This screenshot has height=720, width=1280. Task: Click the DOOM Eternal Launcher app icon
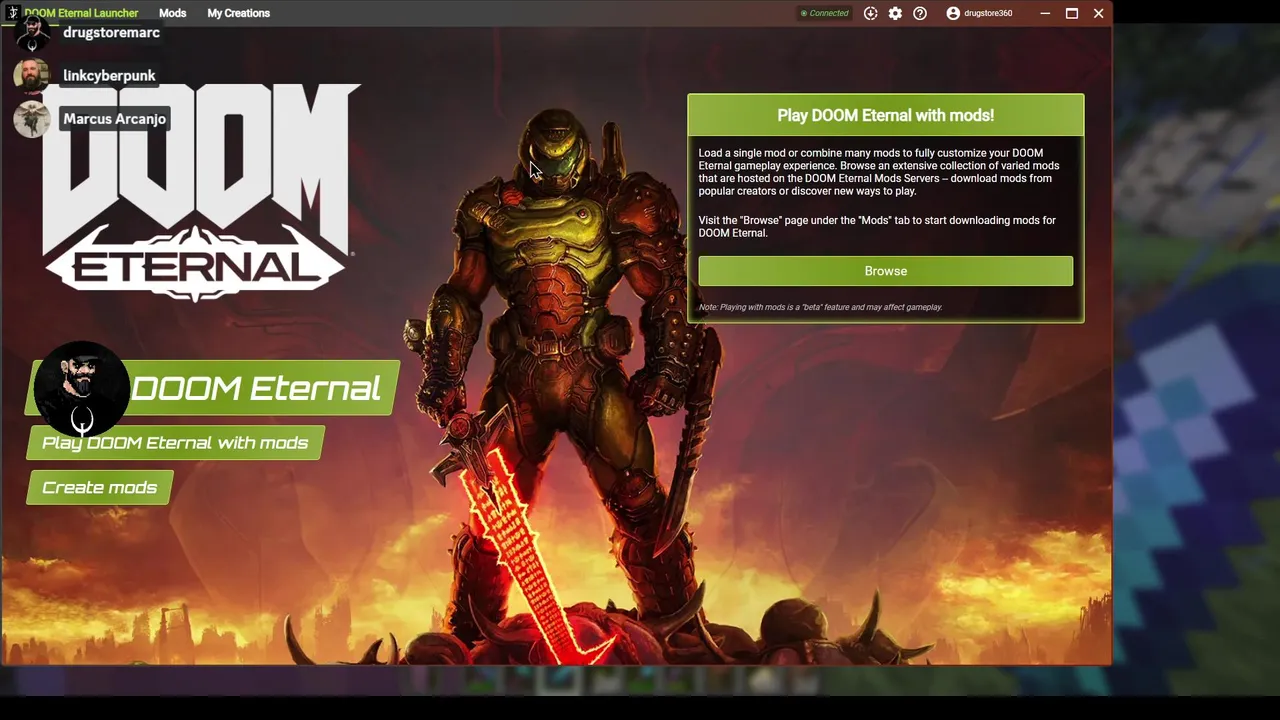(13, 13)
